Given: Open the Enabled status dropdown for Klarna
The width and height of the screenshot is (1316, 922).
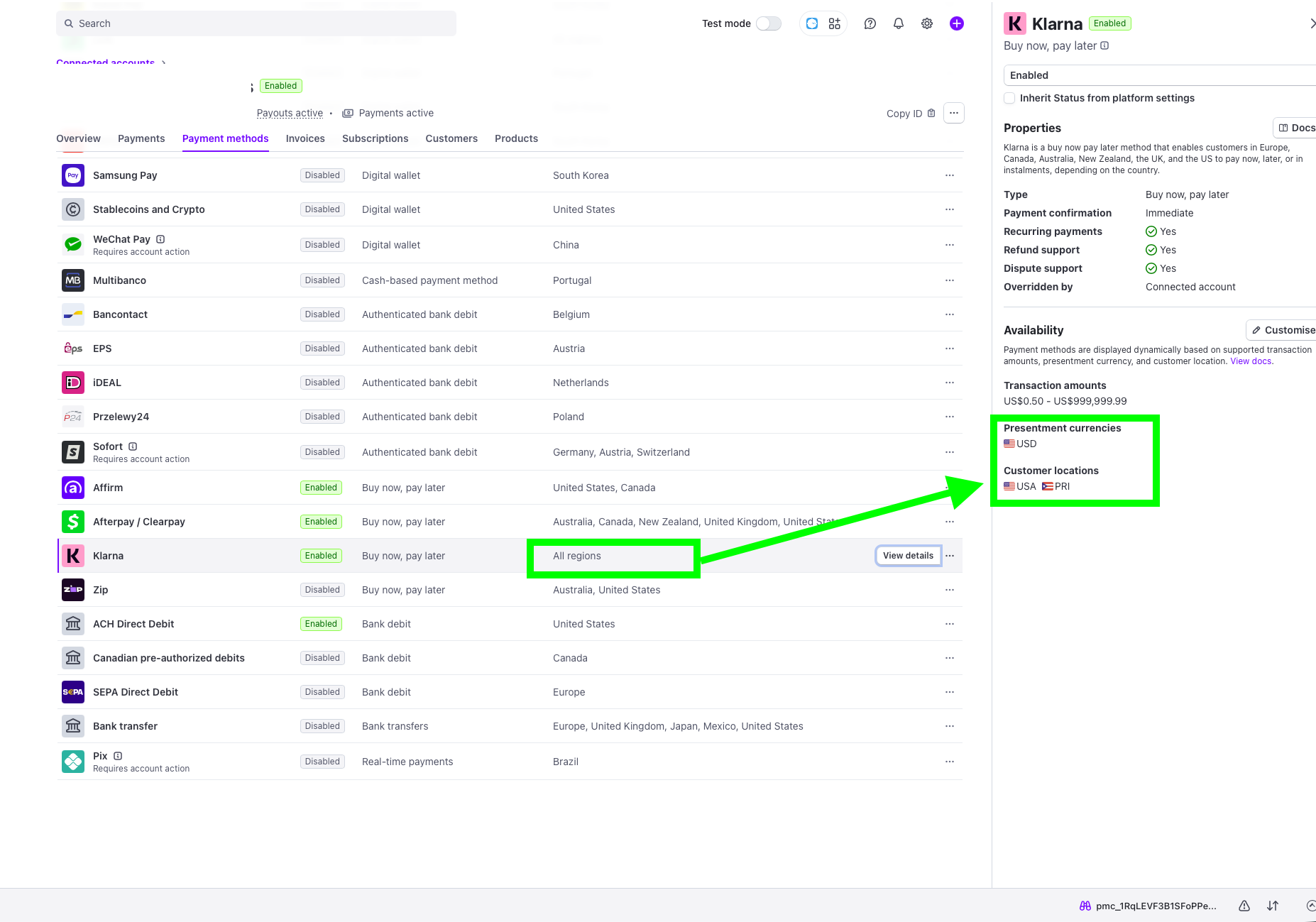Looking at the screenshot, I should [1160, 75].
